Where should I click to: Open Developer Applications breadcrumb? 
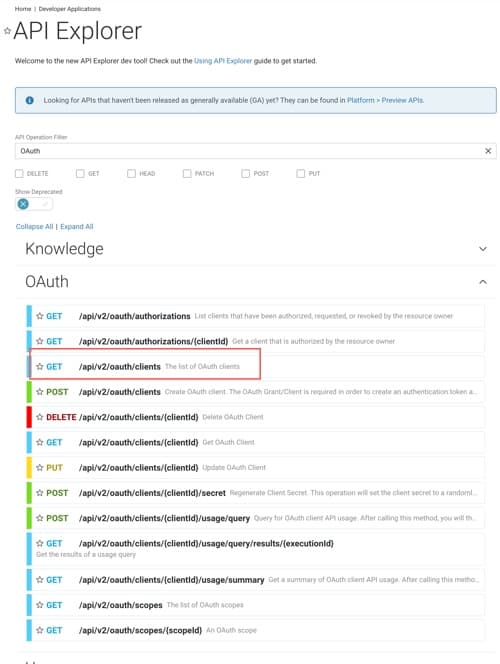tap(69, 9)
